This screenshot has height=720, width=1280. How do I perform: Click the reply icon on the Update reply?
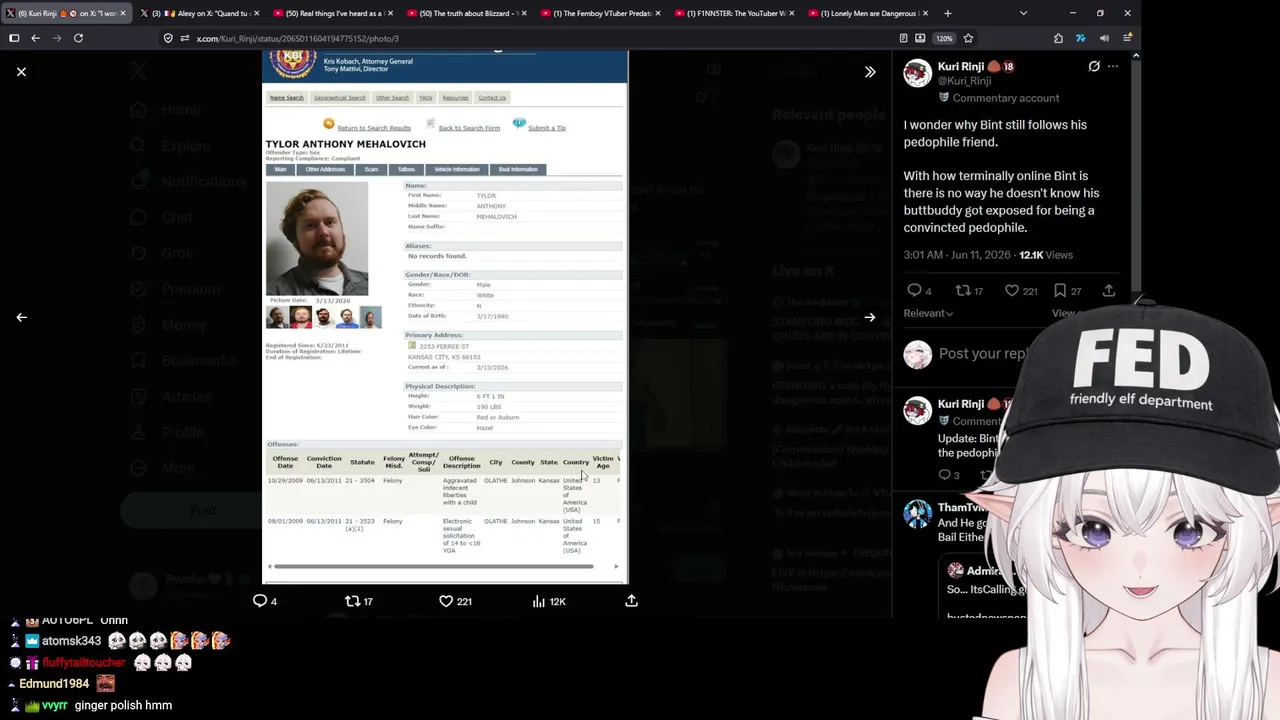click(x=945, y=475)
